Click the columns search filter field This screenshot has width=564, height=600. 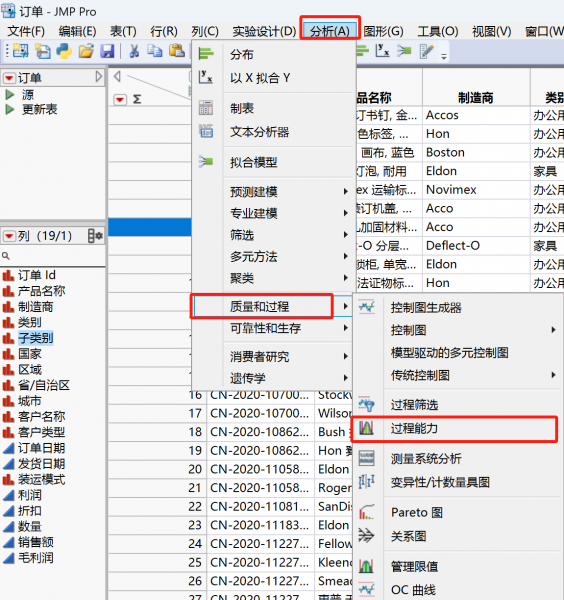click(53, 256)
